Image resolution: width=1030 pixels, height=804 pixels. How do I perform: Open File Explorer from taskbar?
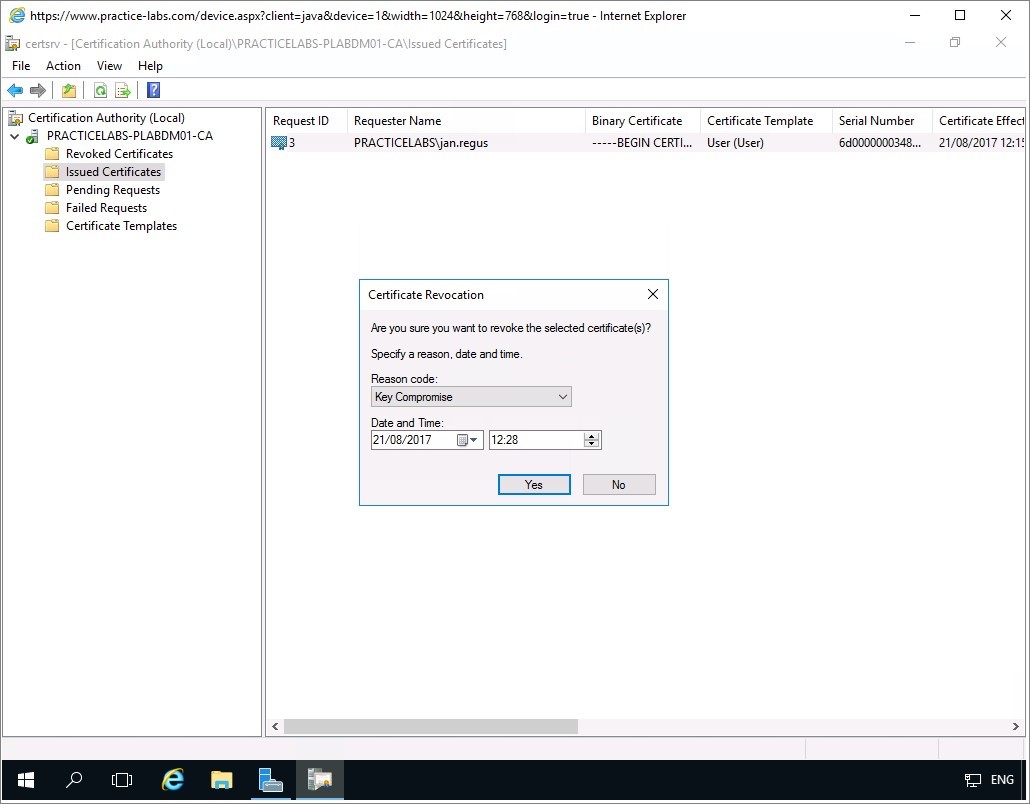pos(221,780)
